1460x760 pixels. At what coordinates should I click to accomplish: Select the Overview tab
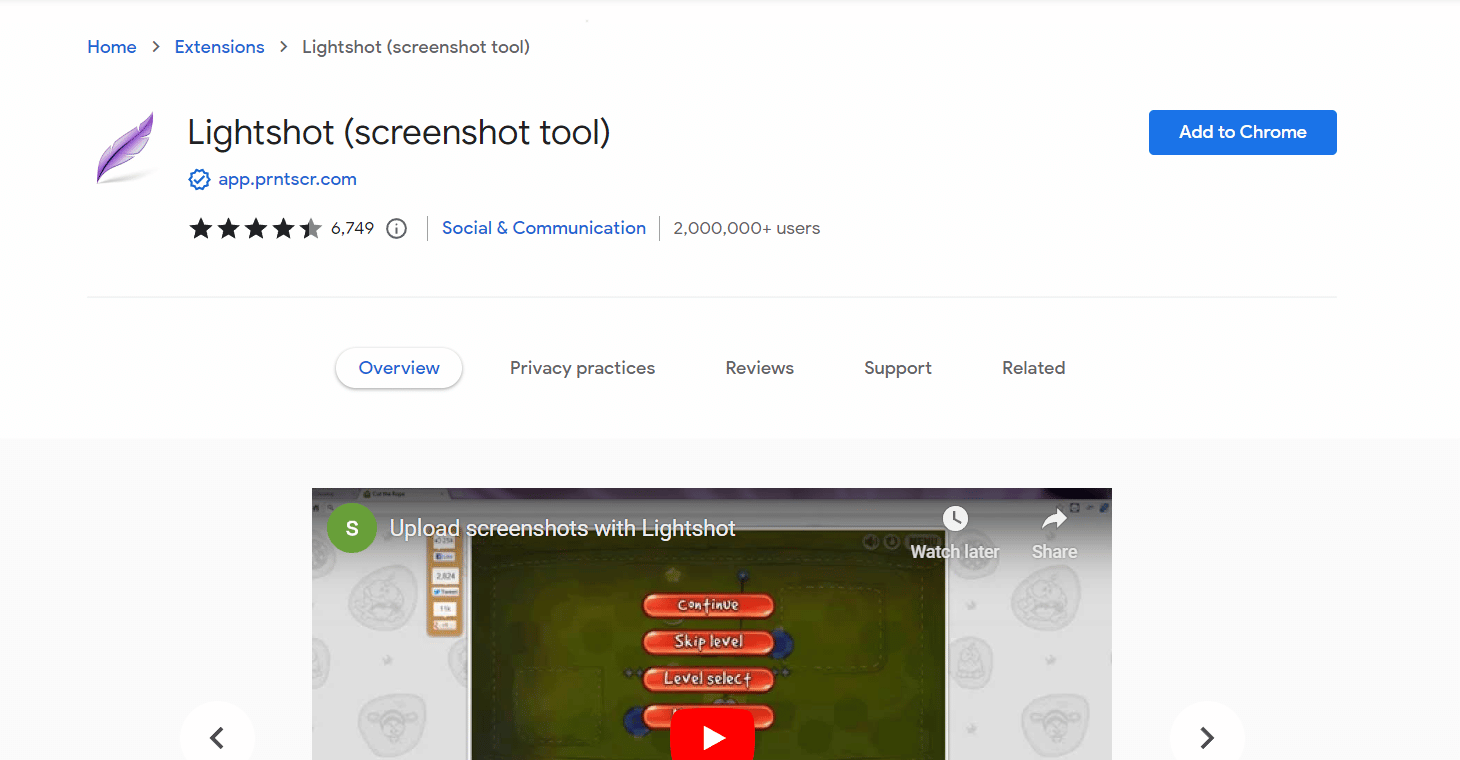[x=399, y=368]
